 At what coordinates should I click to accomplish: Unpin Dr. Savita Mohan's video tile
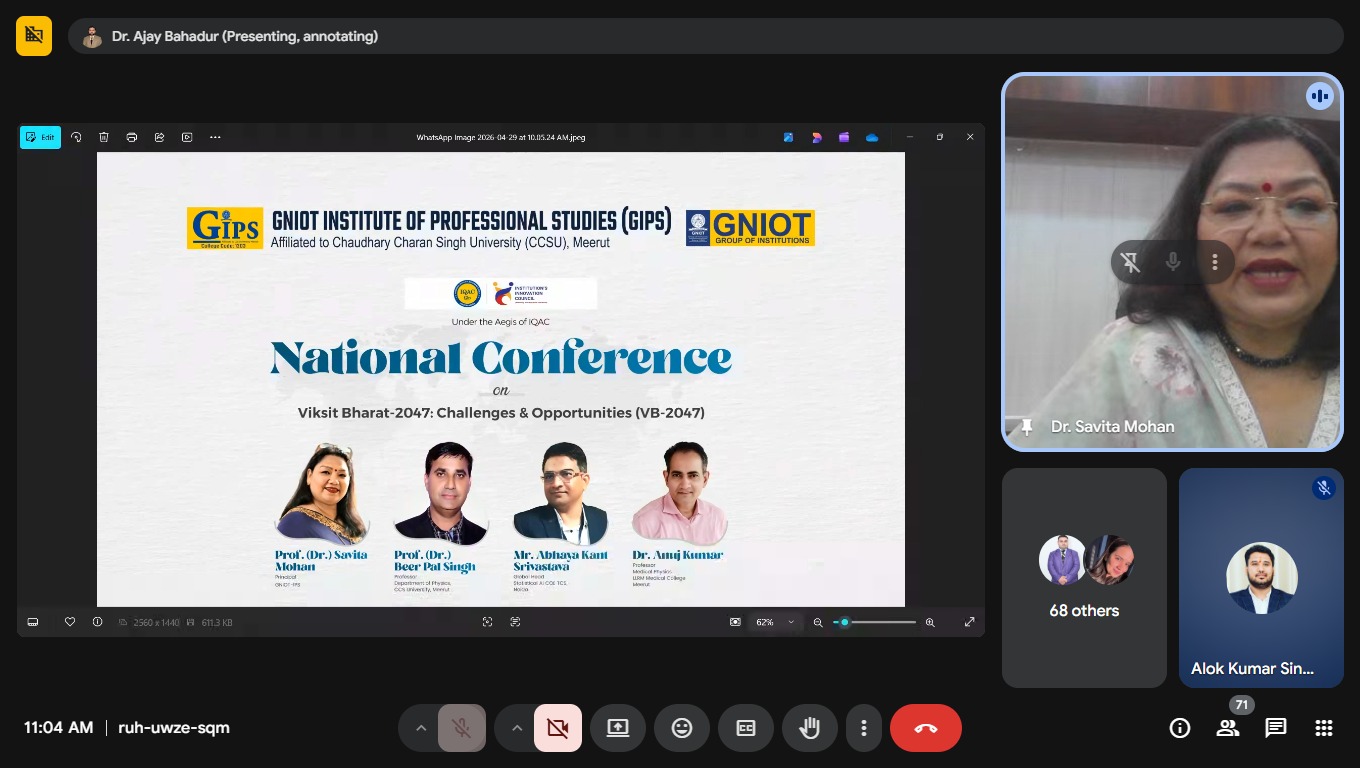coord(1131,262)
